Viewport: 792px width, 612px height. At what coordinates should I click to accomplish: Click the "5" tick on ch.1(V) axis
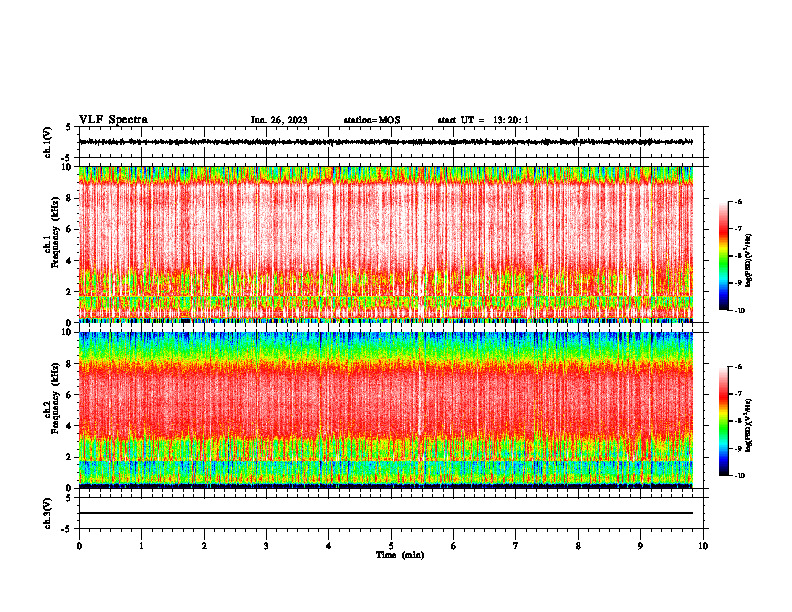point(70,127)
